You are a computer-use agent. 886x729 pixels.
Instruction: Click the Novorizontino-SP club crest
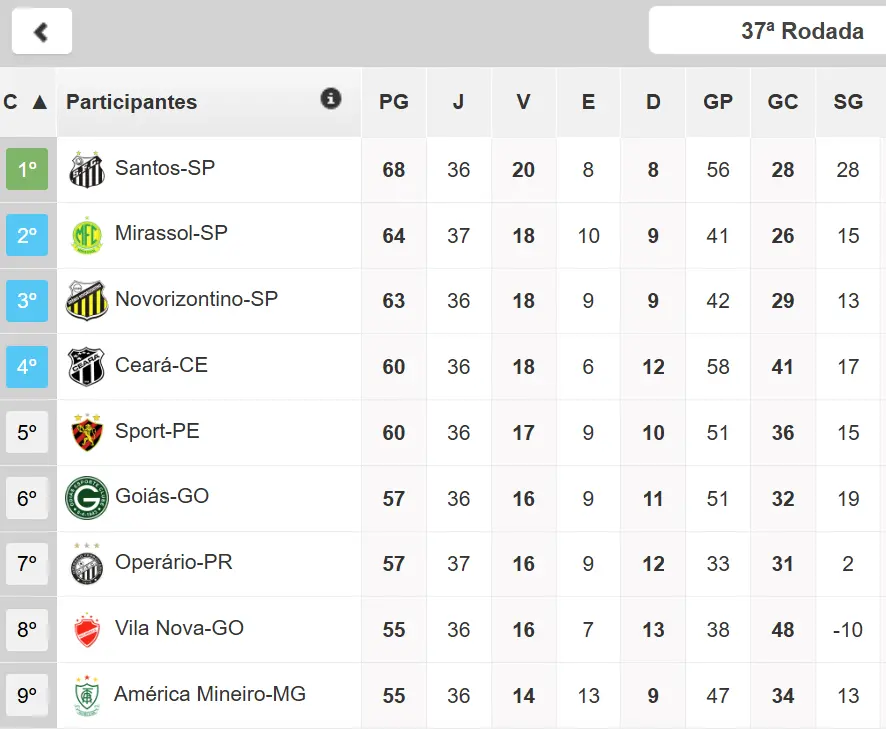click(x=87, y=301)
